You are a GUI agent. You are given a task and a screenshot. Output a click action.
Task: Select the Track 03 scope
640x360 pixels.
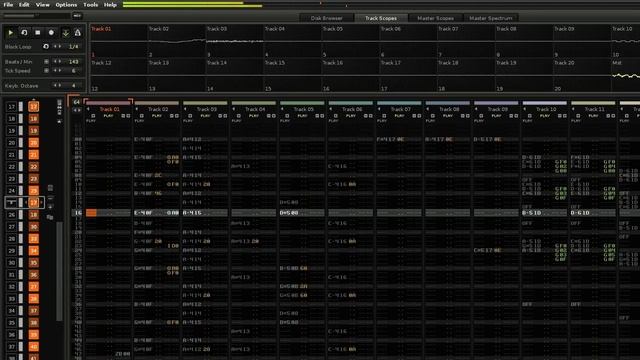[234, 41]
